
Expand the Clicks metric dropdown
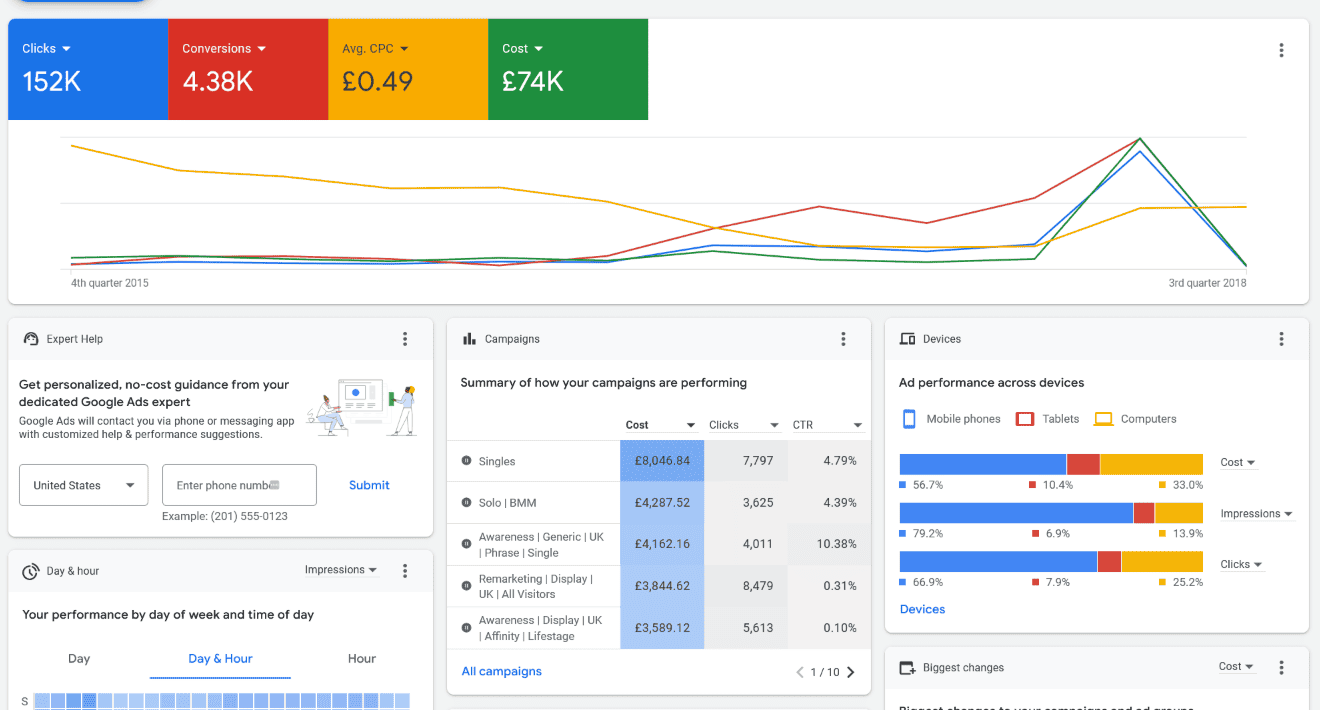pyautogui.click(x=47, y=48)
